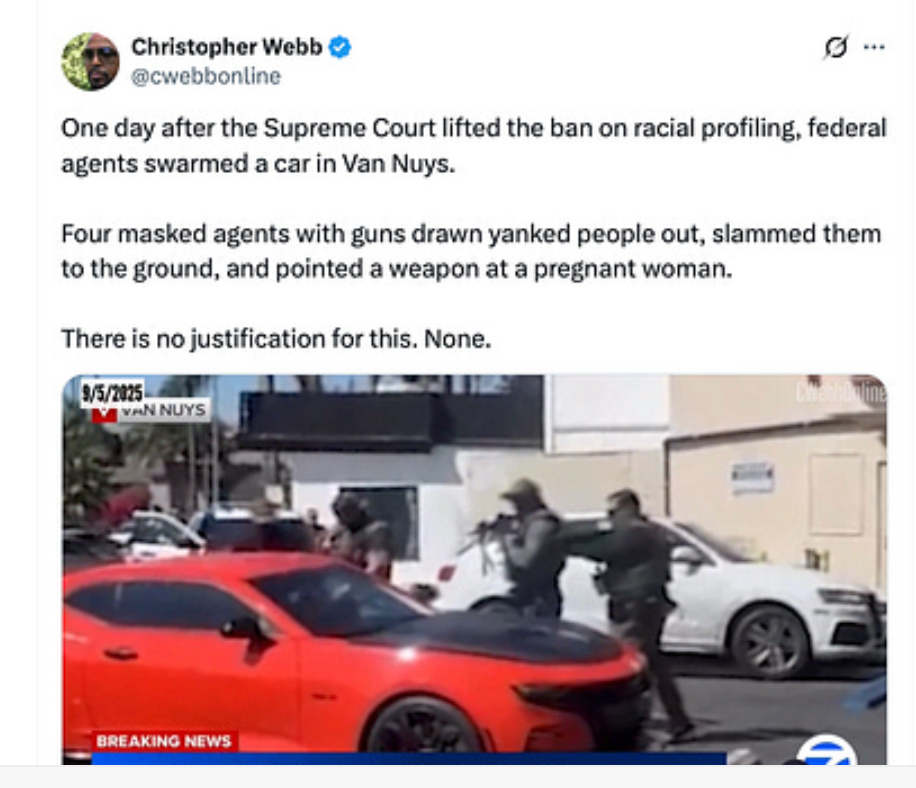
Task: Click the Christopher Webb display name
Action: pyautogui.click(x=227, y=47)
